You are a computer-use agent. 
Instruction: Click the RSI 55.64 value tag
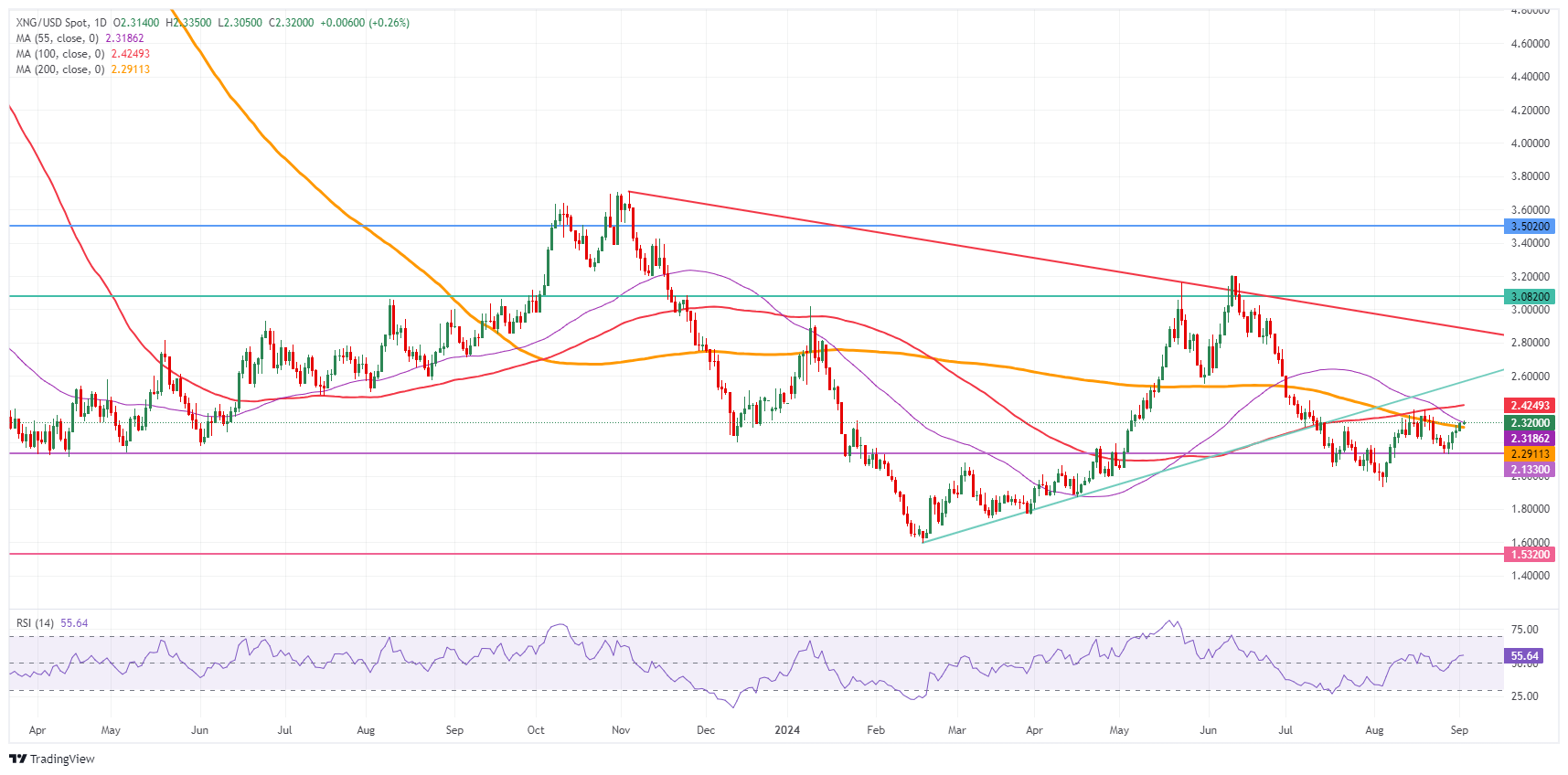tap(1524, 656)
